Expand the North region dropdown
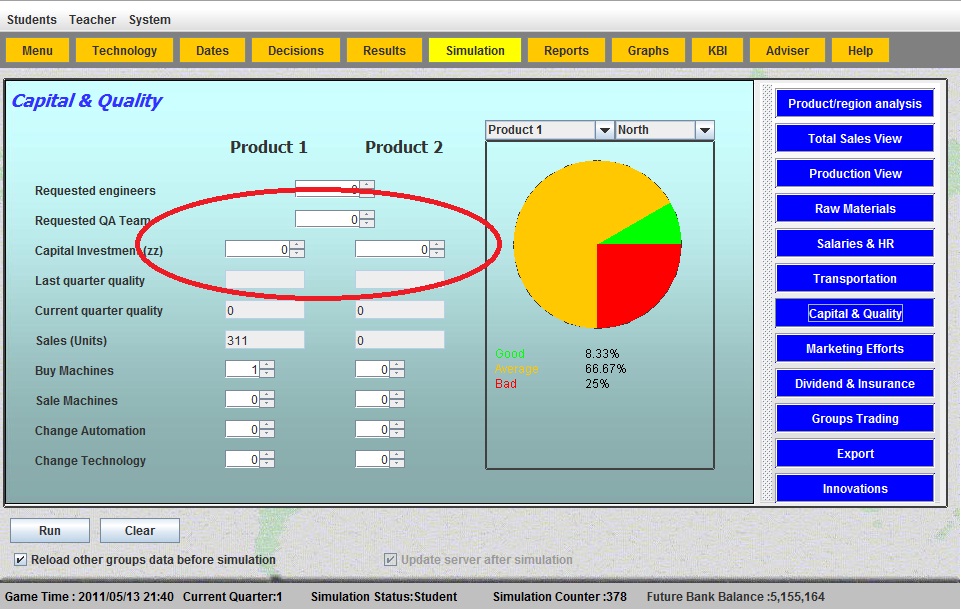Viewport: 961px width, 612px height. coord(704,131)
